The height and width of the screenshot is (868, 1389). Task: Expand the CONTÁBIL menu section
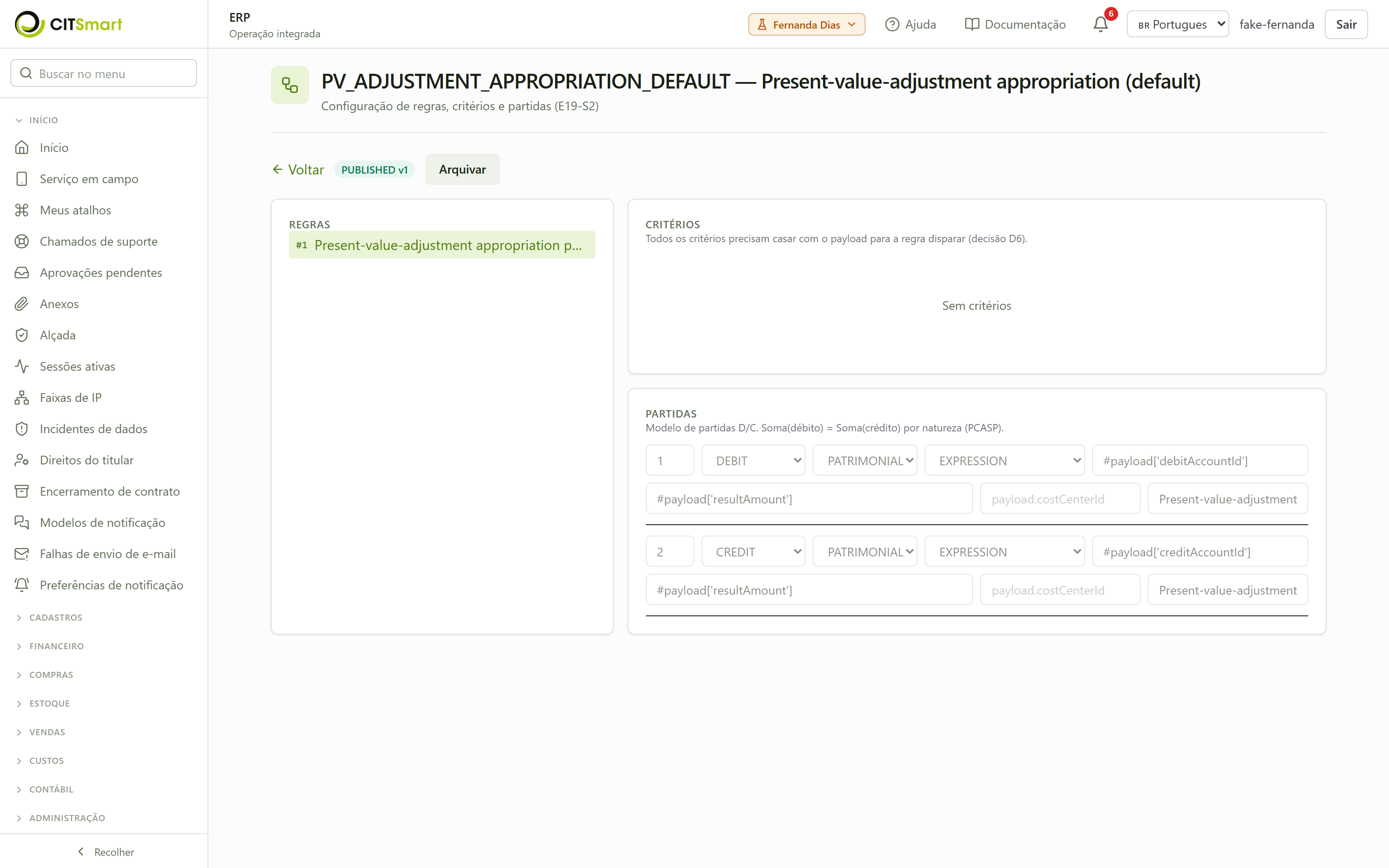pyautogui.click(x=51, y=789)
